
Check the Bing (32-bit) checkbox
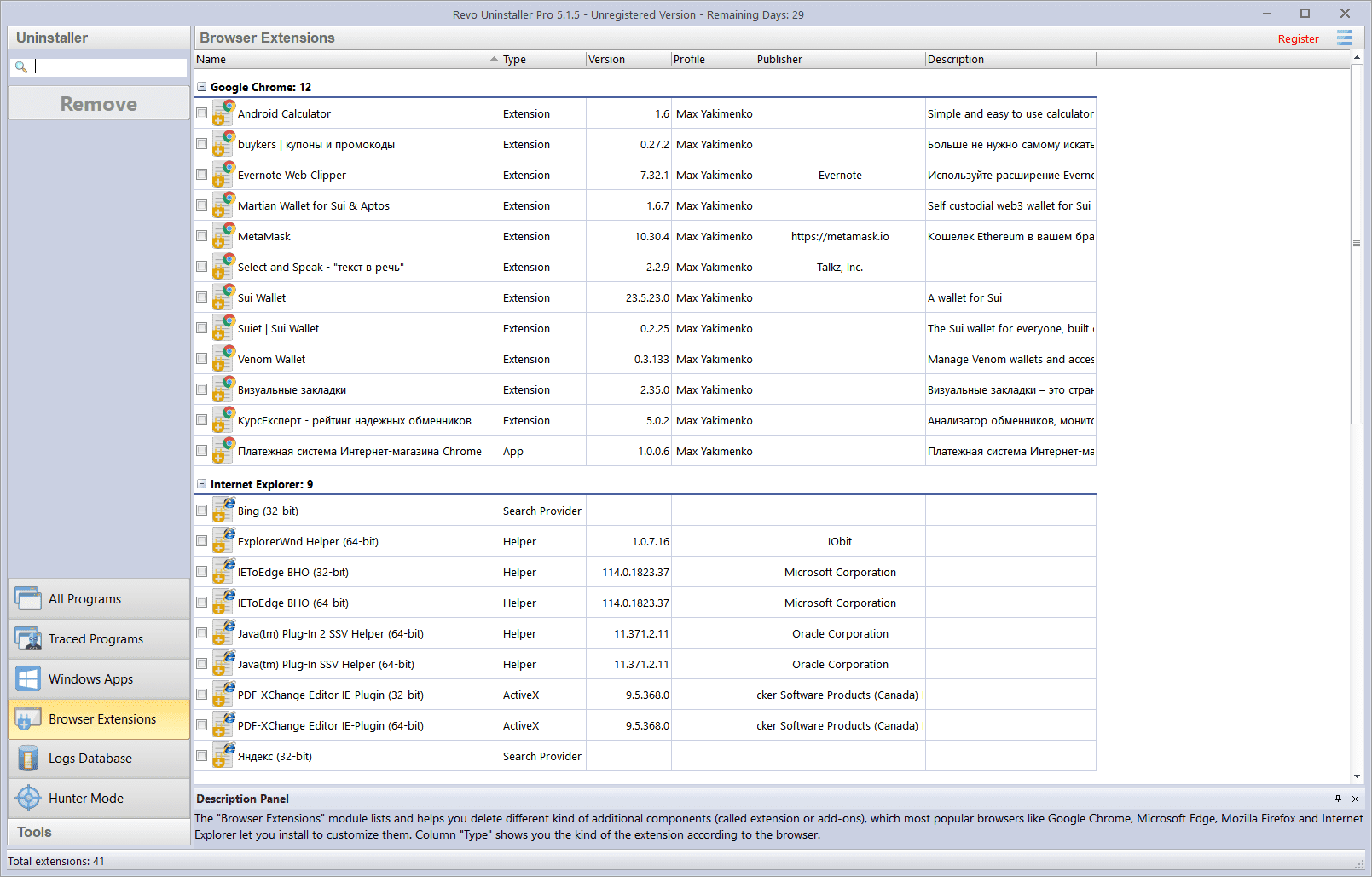[202, 511]
